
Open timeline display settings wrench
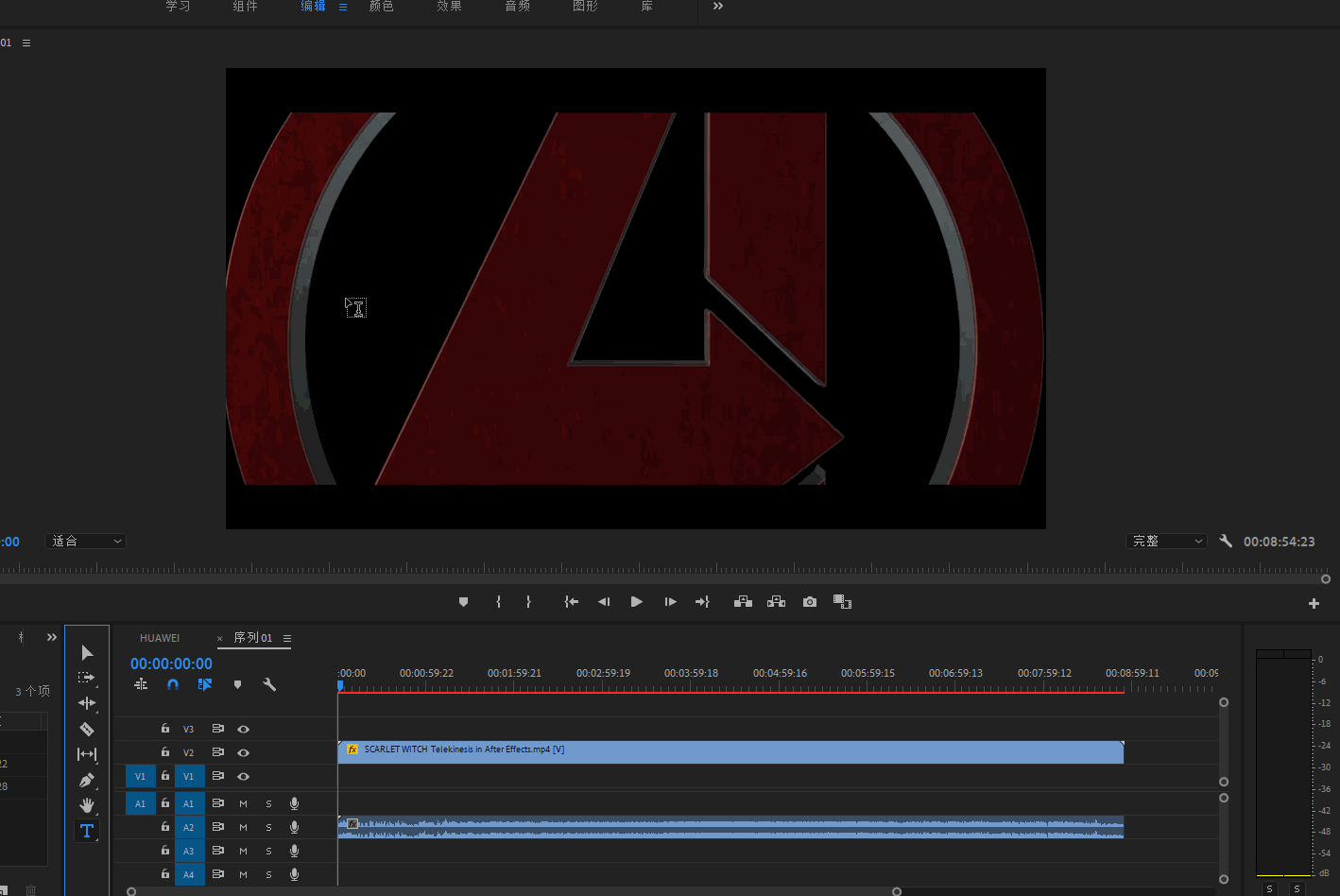pyautogui.click(x=269, y=684)
